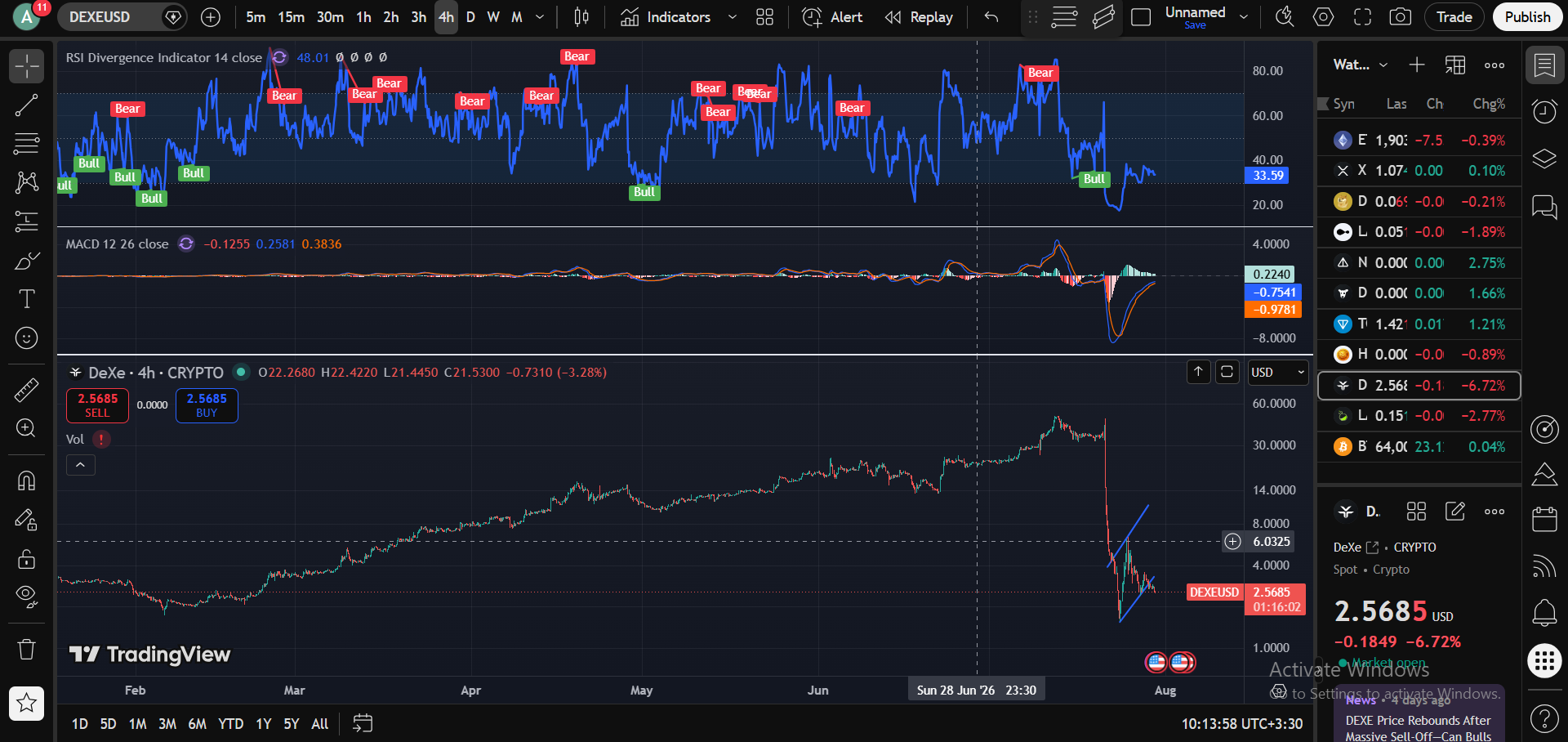The image size is (1568, 742).
Task: Toggle magnet mode for drawings
Action: click(26, 481)
